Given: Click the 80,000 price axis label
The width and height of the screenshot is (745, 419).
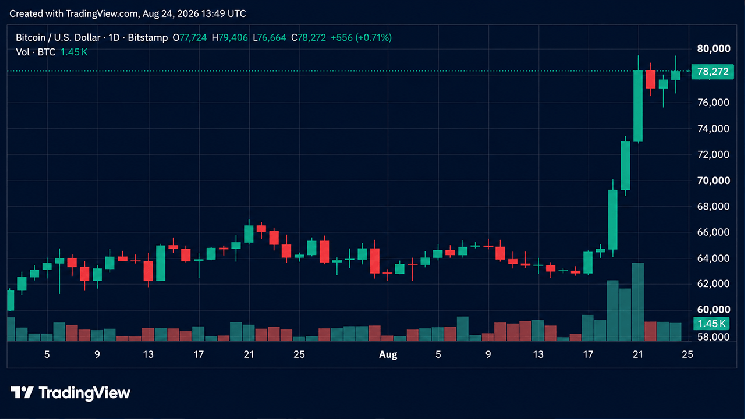Looking at the screenshot, I should [x=714, y=48].
